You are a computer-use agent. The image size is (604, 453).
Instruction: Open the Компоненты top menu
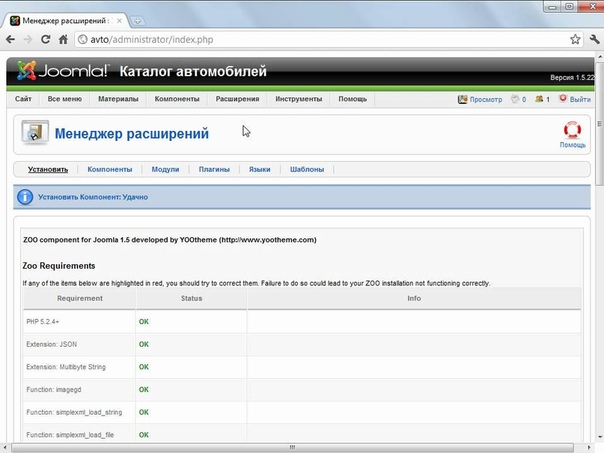(176, 99)
